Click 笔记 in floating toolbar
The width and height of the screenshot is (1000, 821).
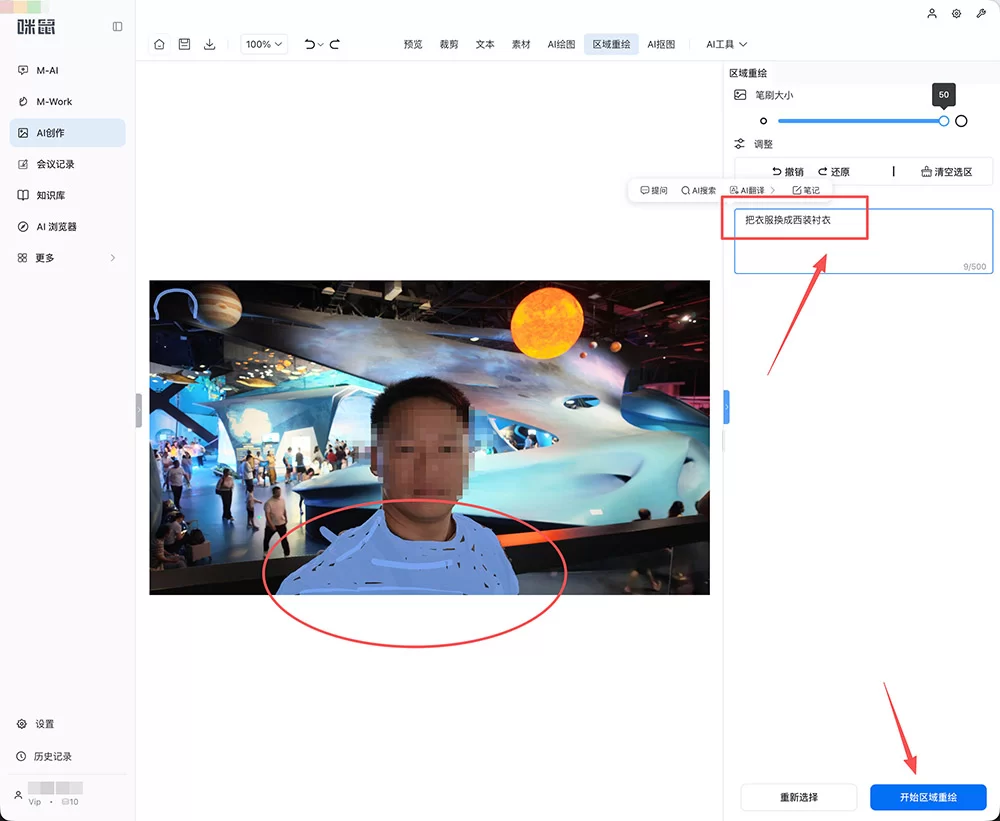[x=806, y=190]
